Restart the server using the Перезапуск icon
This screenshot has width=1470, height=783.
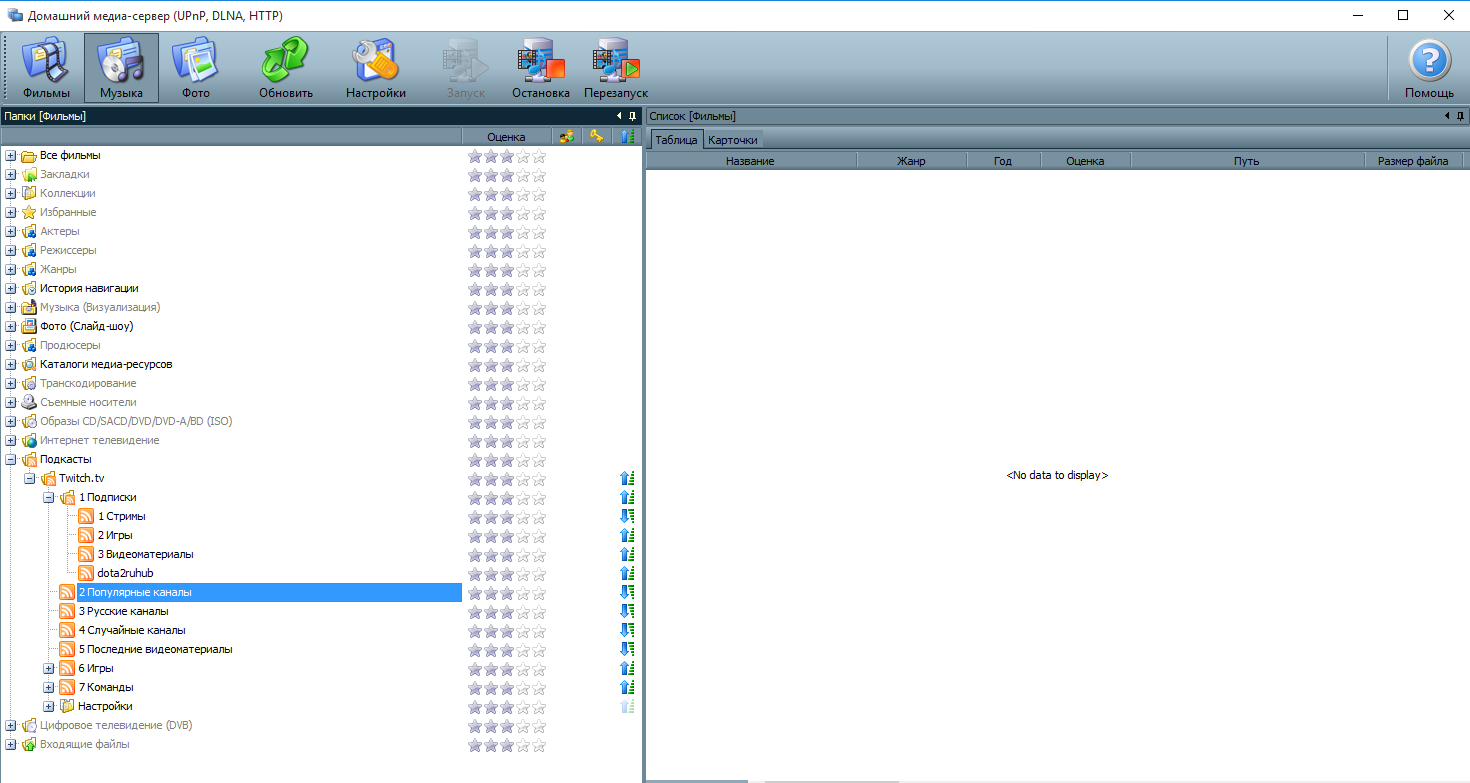[x=616, y=68]
